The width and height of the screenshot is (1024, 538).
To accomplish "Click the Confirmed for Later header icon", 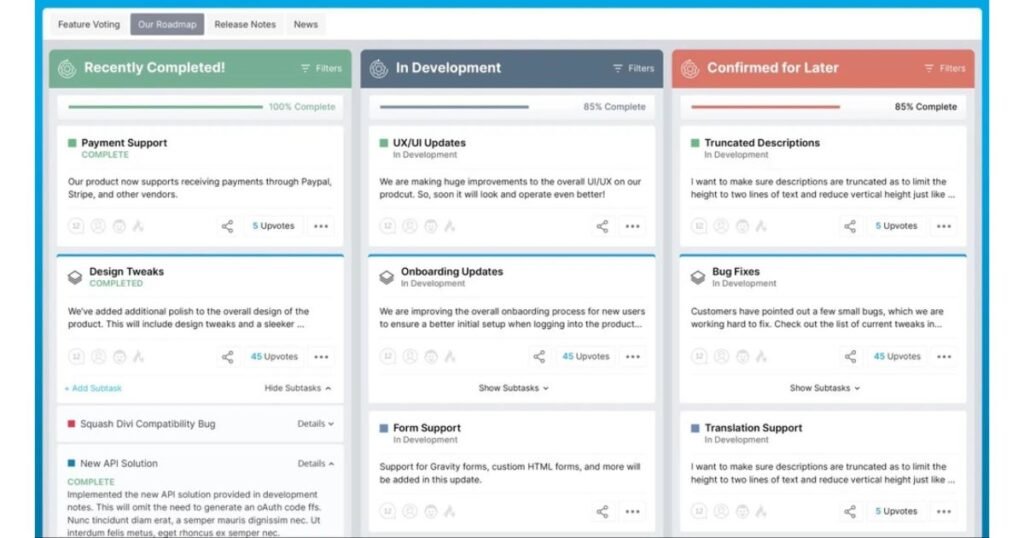I will 690,68.
